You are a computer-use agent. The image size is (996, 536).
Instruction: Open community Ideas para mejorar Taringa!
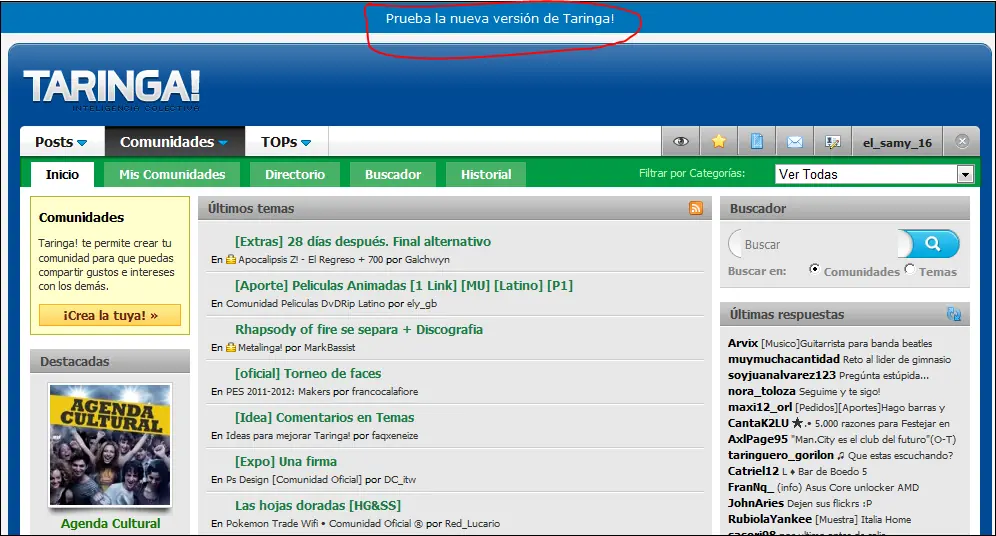pos(288,436)
